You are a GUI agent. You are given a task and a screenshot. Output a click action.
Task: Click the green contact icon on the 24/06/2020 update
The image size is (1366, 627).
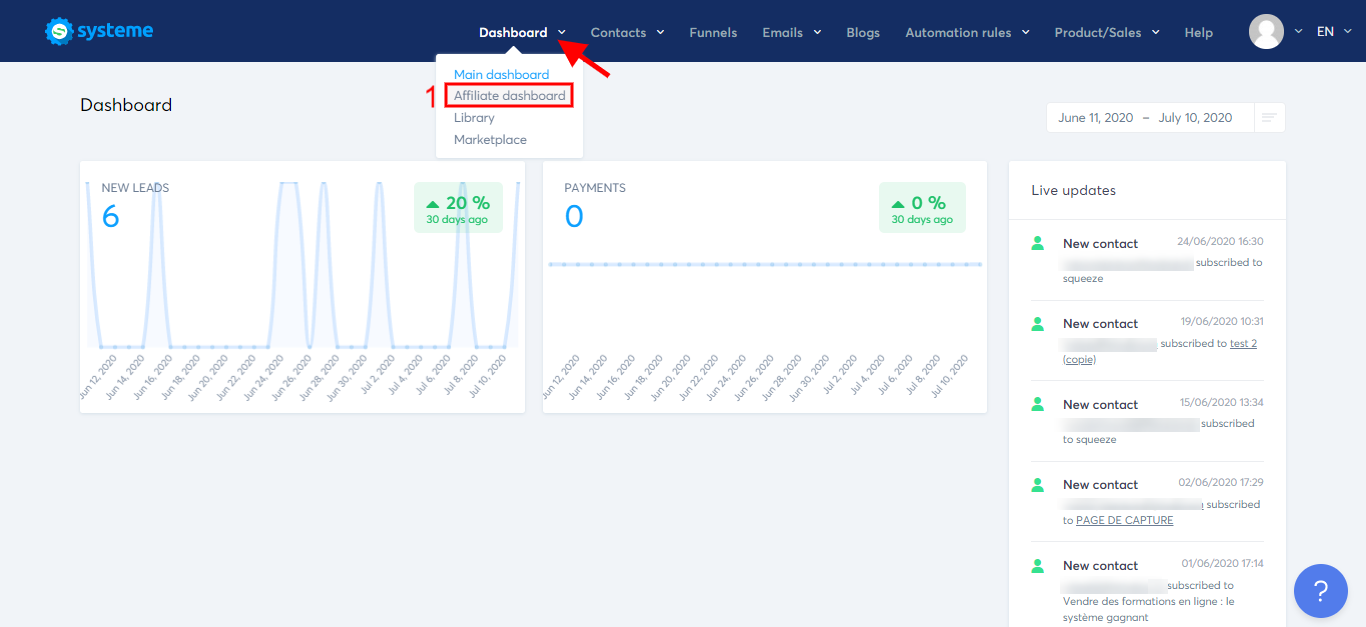[1037, 242]
